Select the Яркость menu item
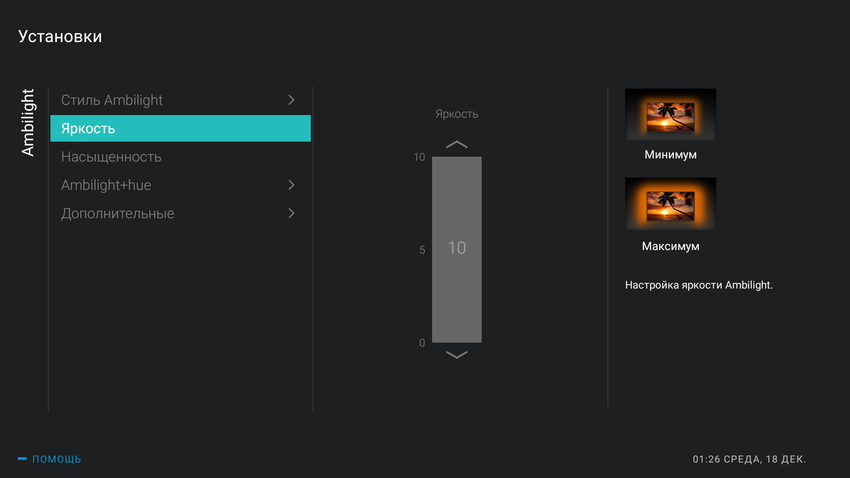The height and width of the screenshot is (478, 850). [180, 128]
